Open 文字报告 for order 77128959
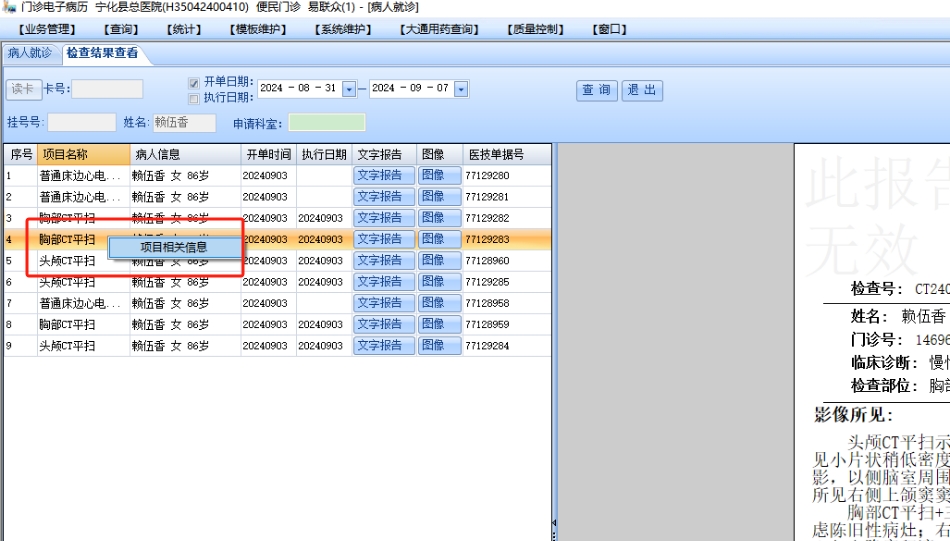 coord(384,324)
